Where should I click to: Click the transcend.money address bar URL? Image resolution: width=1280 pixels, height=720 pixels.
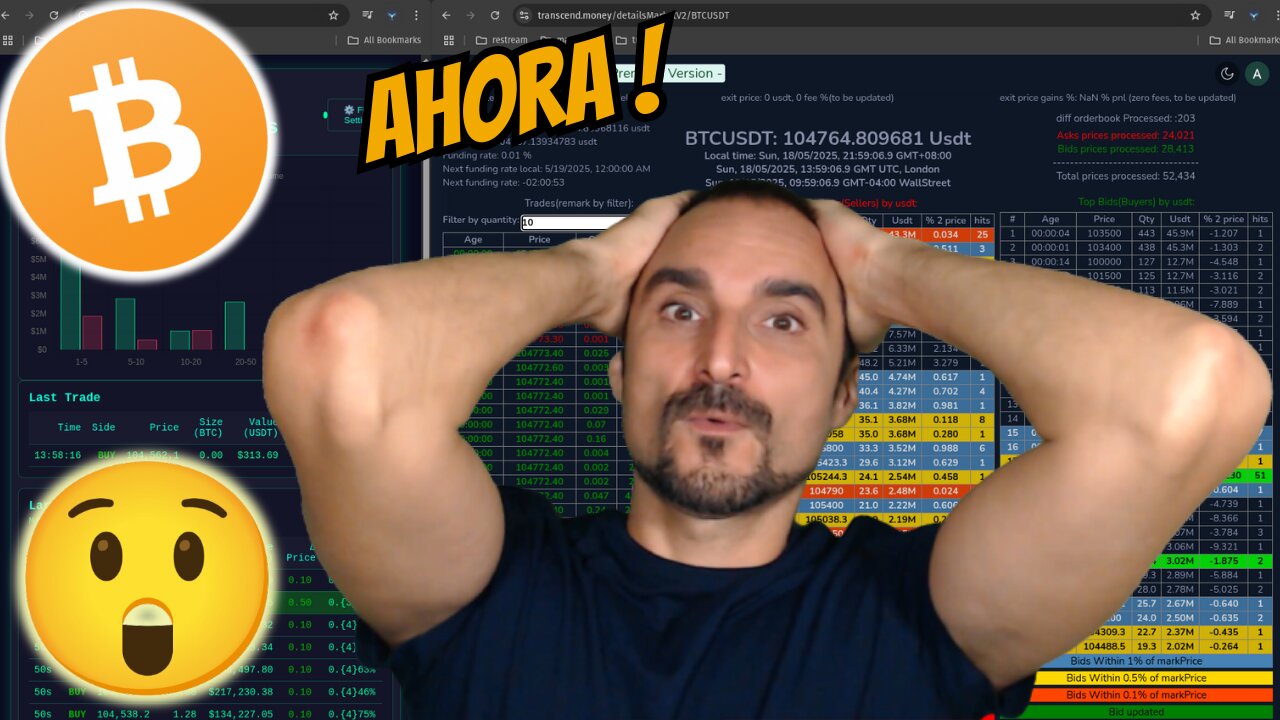633,16
